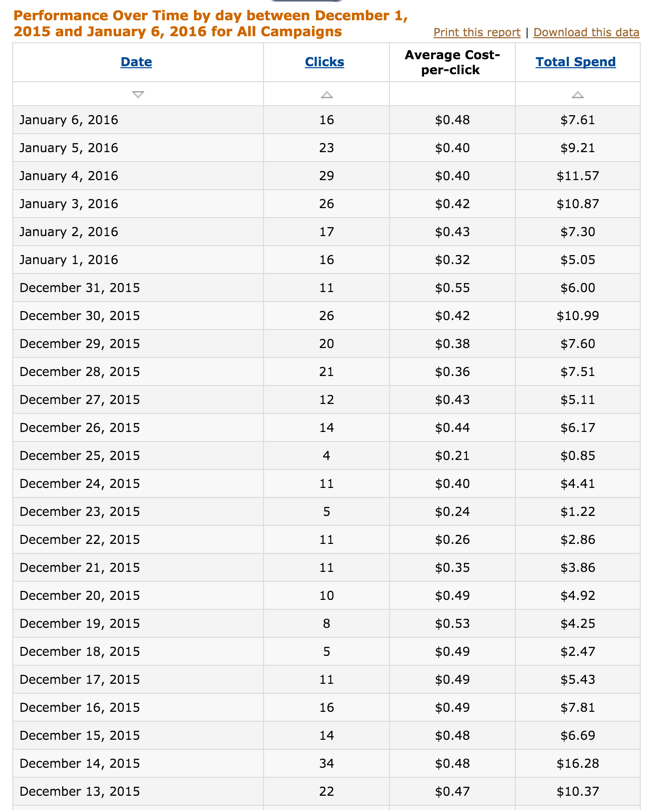Click the Average Cost-per-click column header

click(x=452, y=62)
